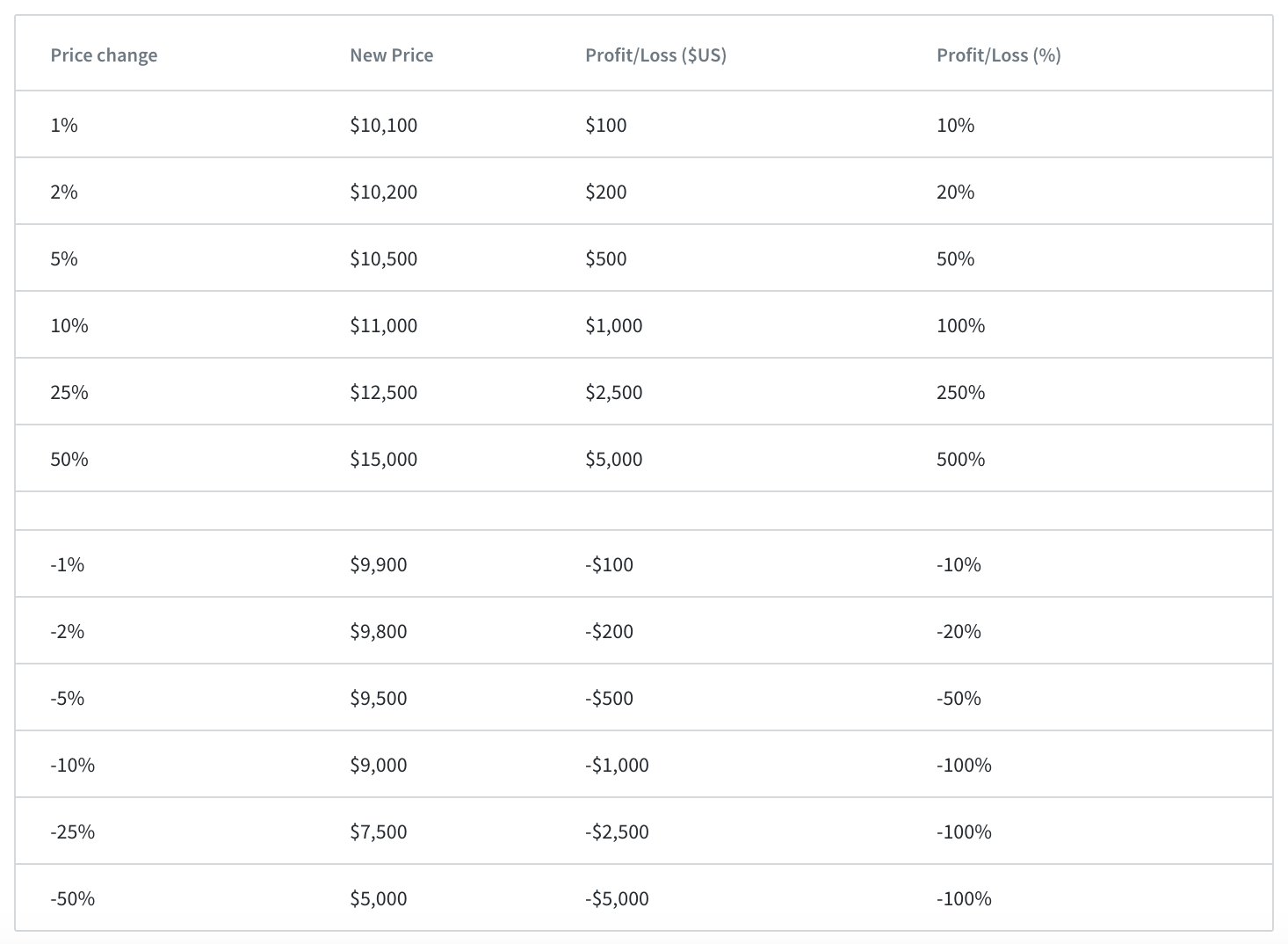Screen dimensions: 1288x944
Task: Click the $2,500 profit cell
Action: [613, 393]
